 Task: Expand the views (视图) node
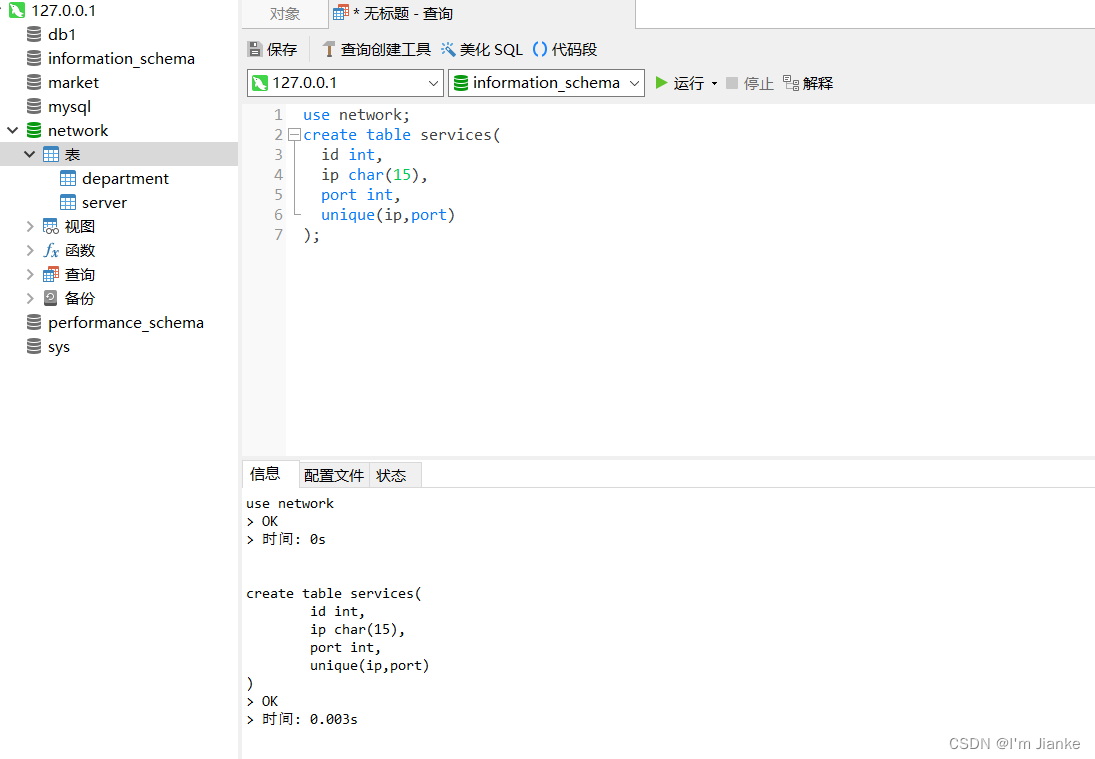29,226
